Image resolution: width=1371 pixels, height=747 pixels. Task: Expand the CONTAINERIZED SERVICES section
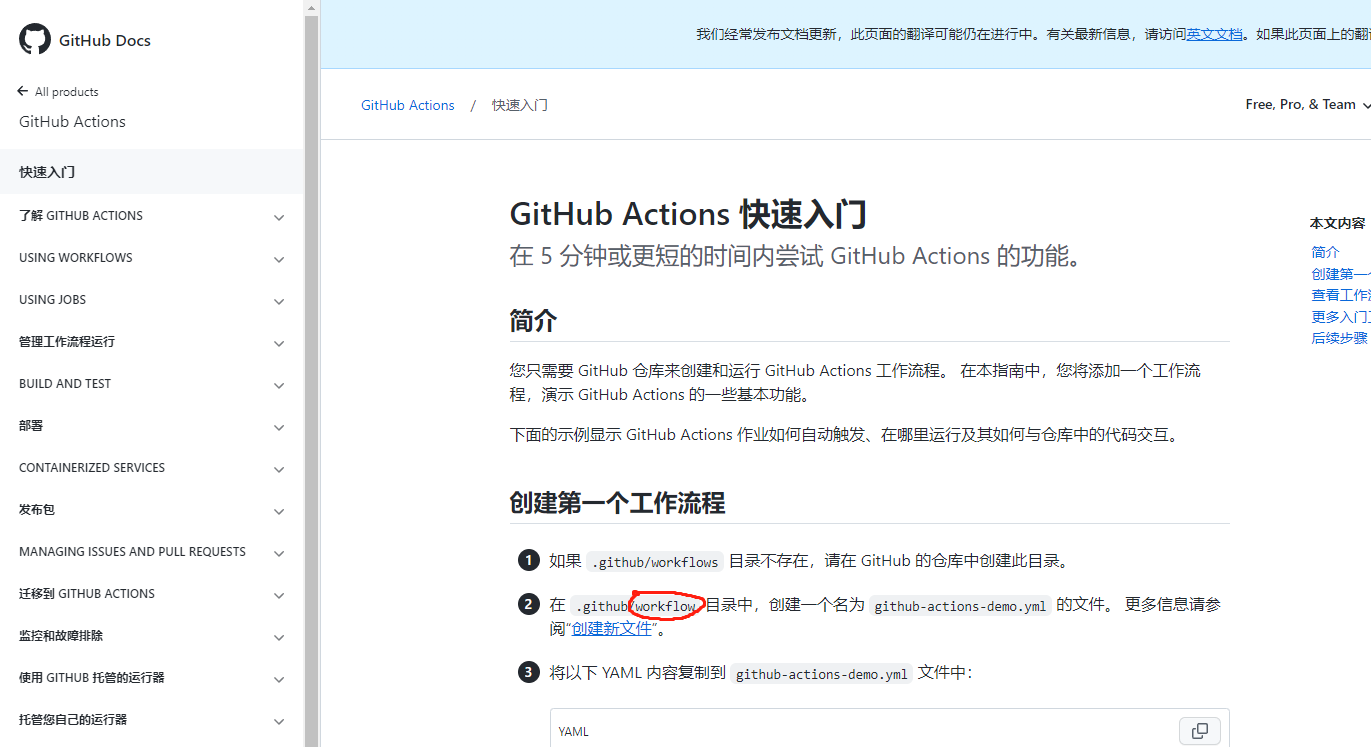[x=279, y=469]
